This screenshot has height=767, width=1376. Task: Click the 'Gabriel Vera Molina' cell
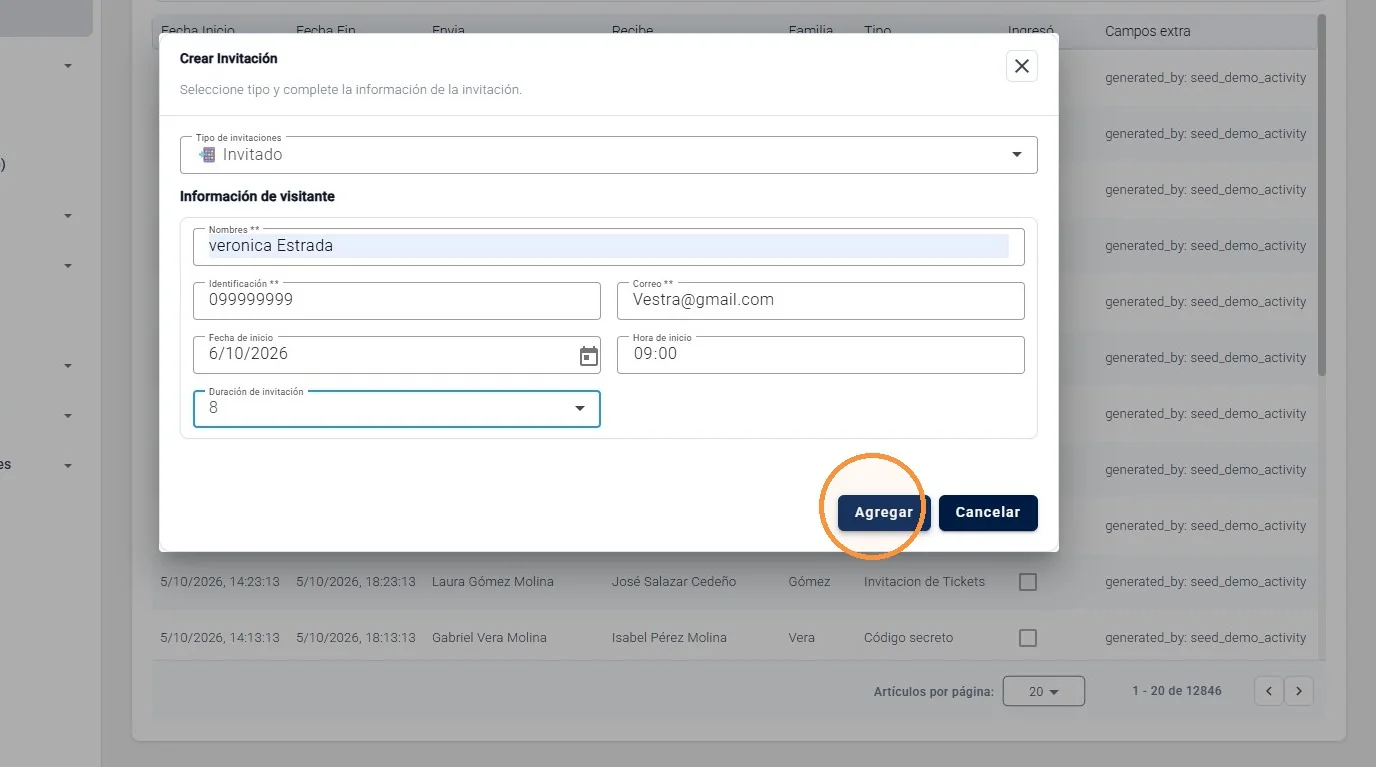click(x=489, y=638)
